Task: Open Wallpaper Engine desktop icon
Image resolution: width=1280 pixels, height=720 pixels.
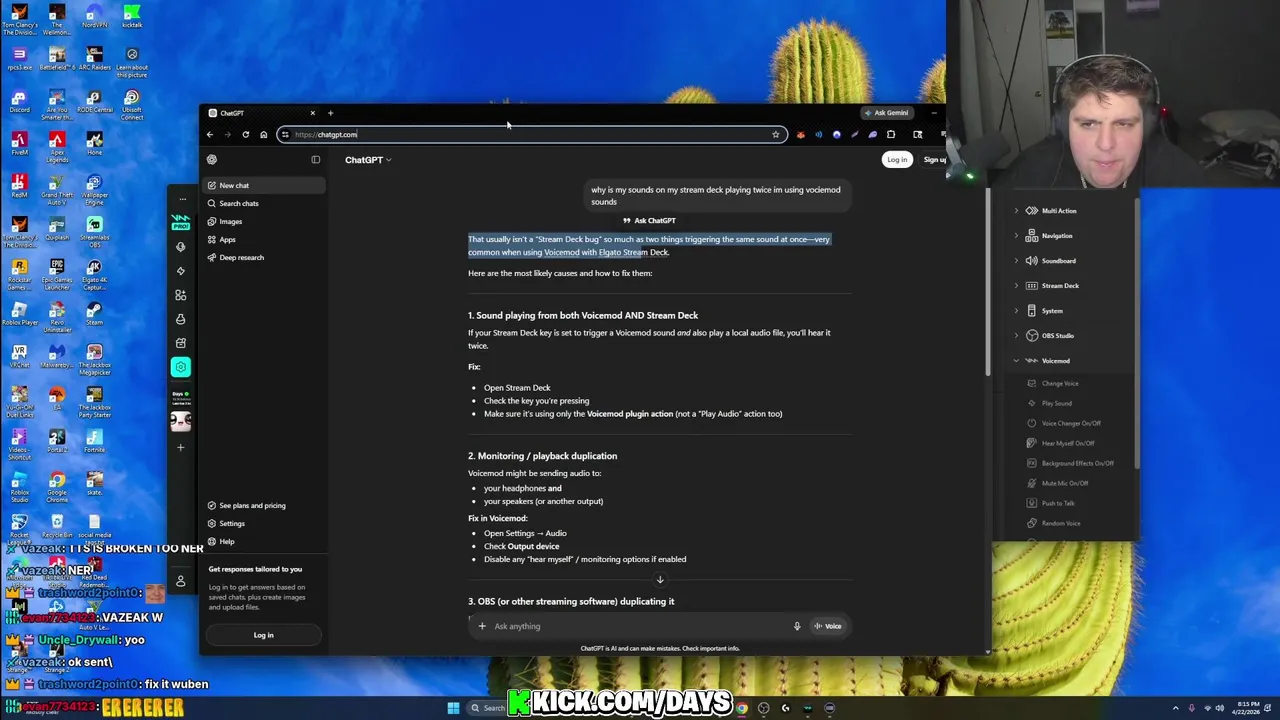Action: tap(94, 186)
